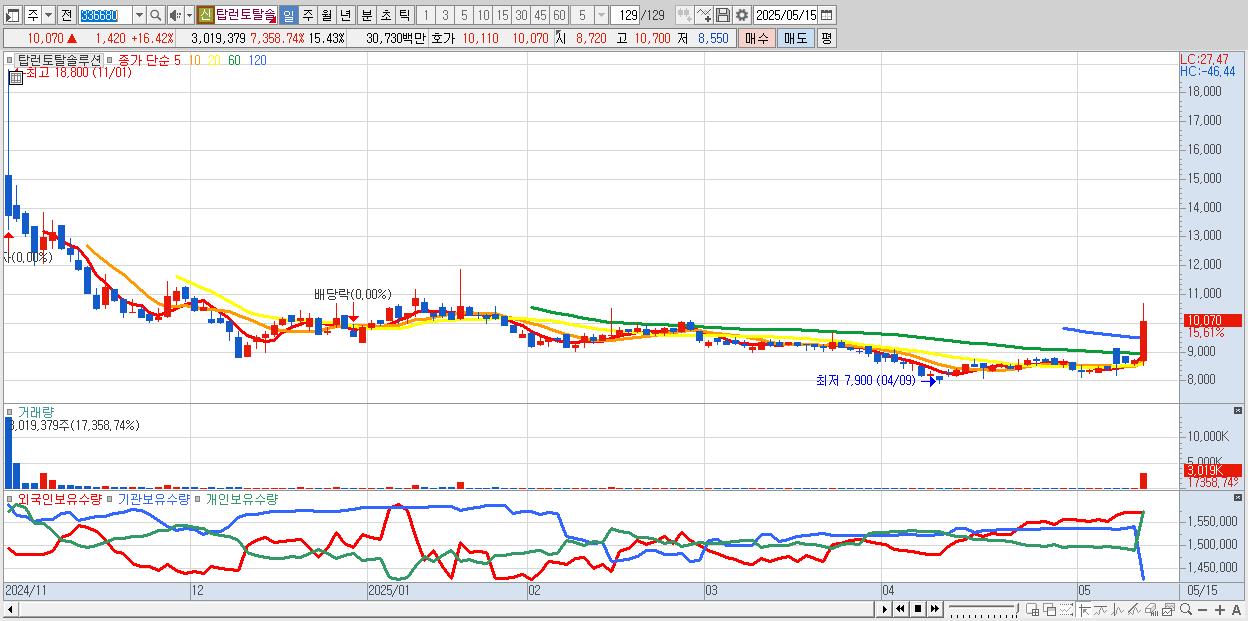Screen dimensions: 1248x621
Task: Click the stacked chart windows icon
Action: [x=1169, y=609]
